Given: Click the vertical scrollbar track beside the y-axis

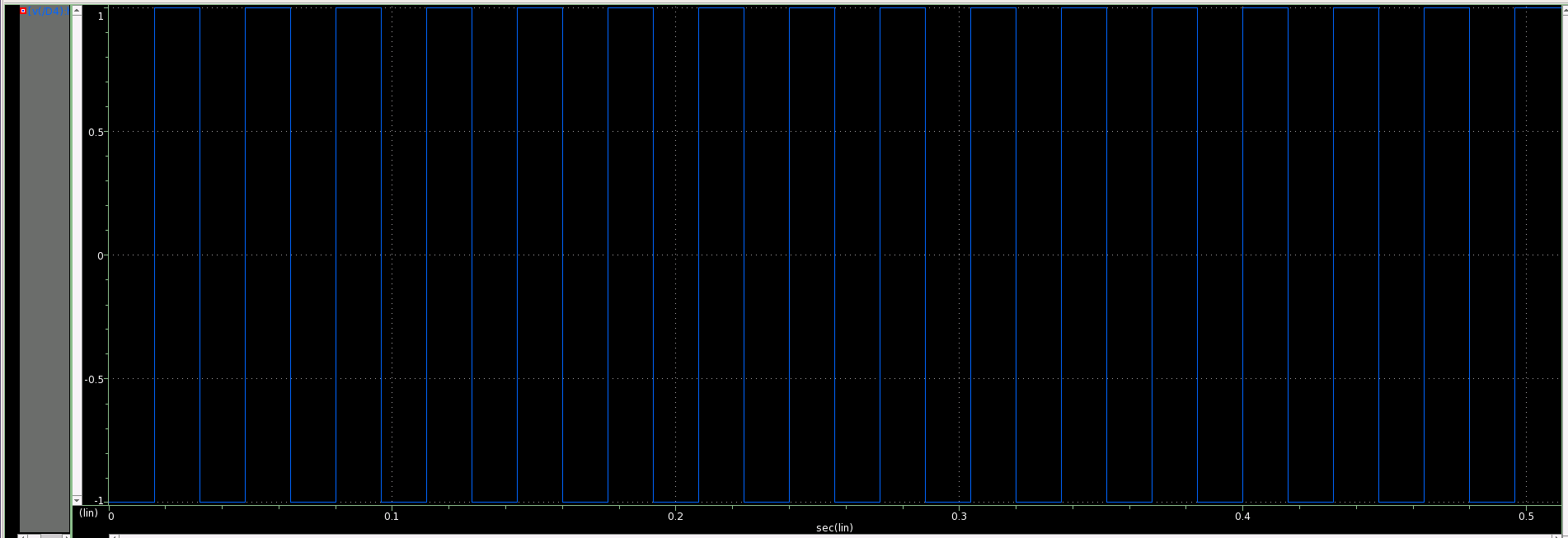Looking at the screenshot, I should tap(77, 255).
